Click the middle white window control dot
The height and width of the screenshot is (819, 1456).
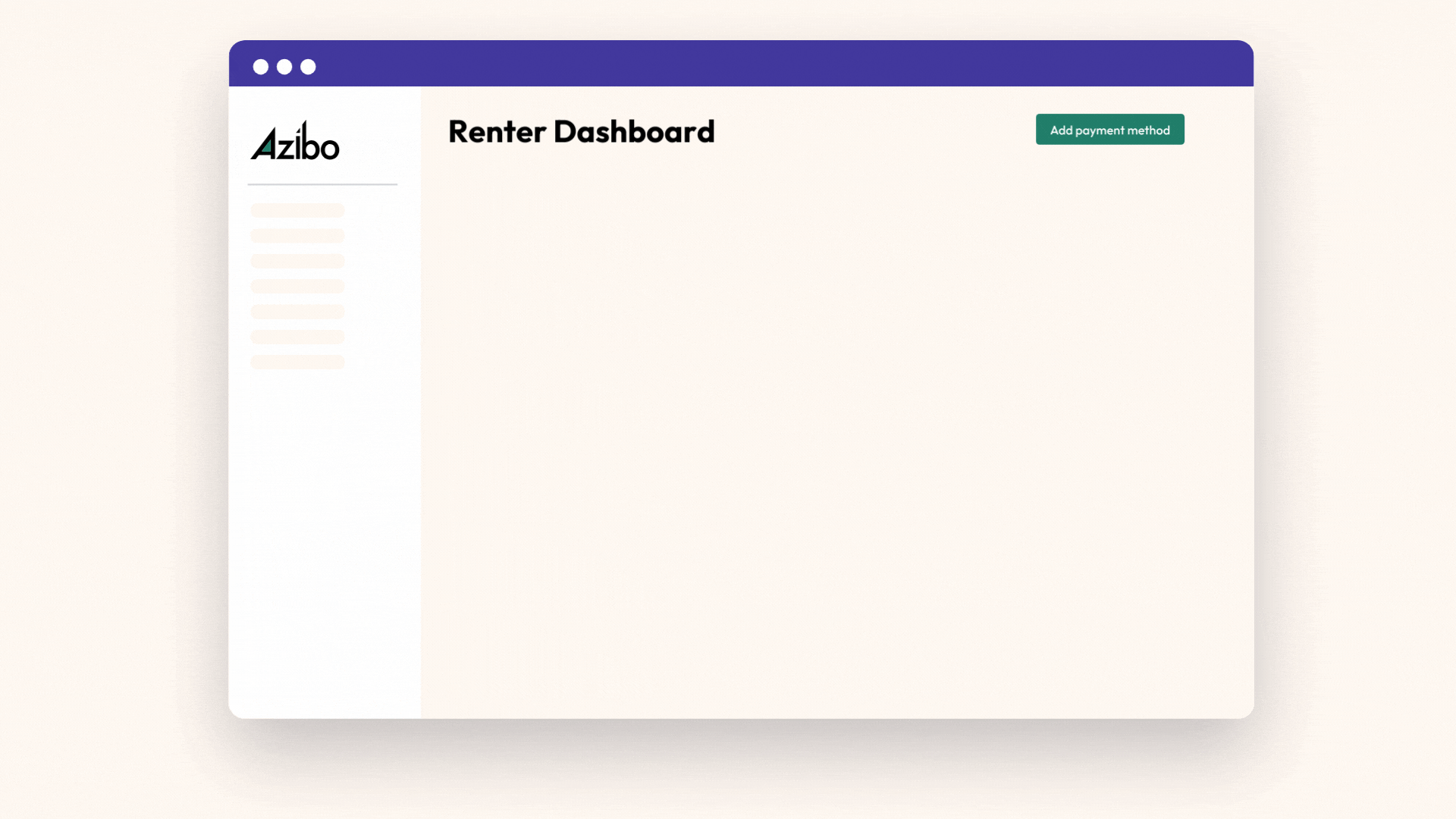point(285,67)
